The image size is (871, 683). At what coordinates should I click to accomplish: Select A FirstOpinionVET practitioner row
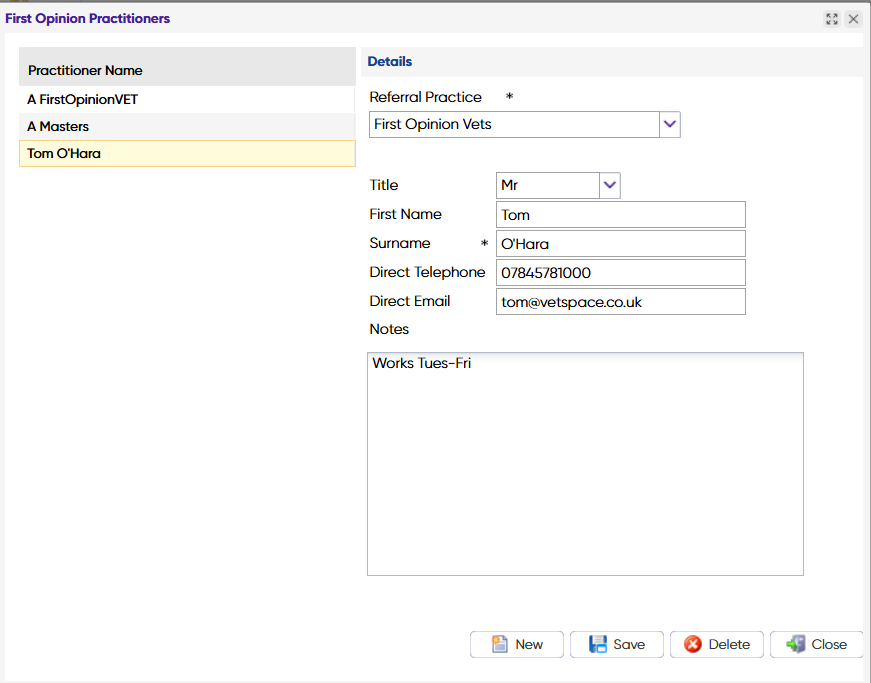pyautogui.click(x=187, y=100)
